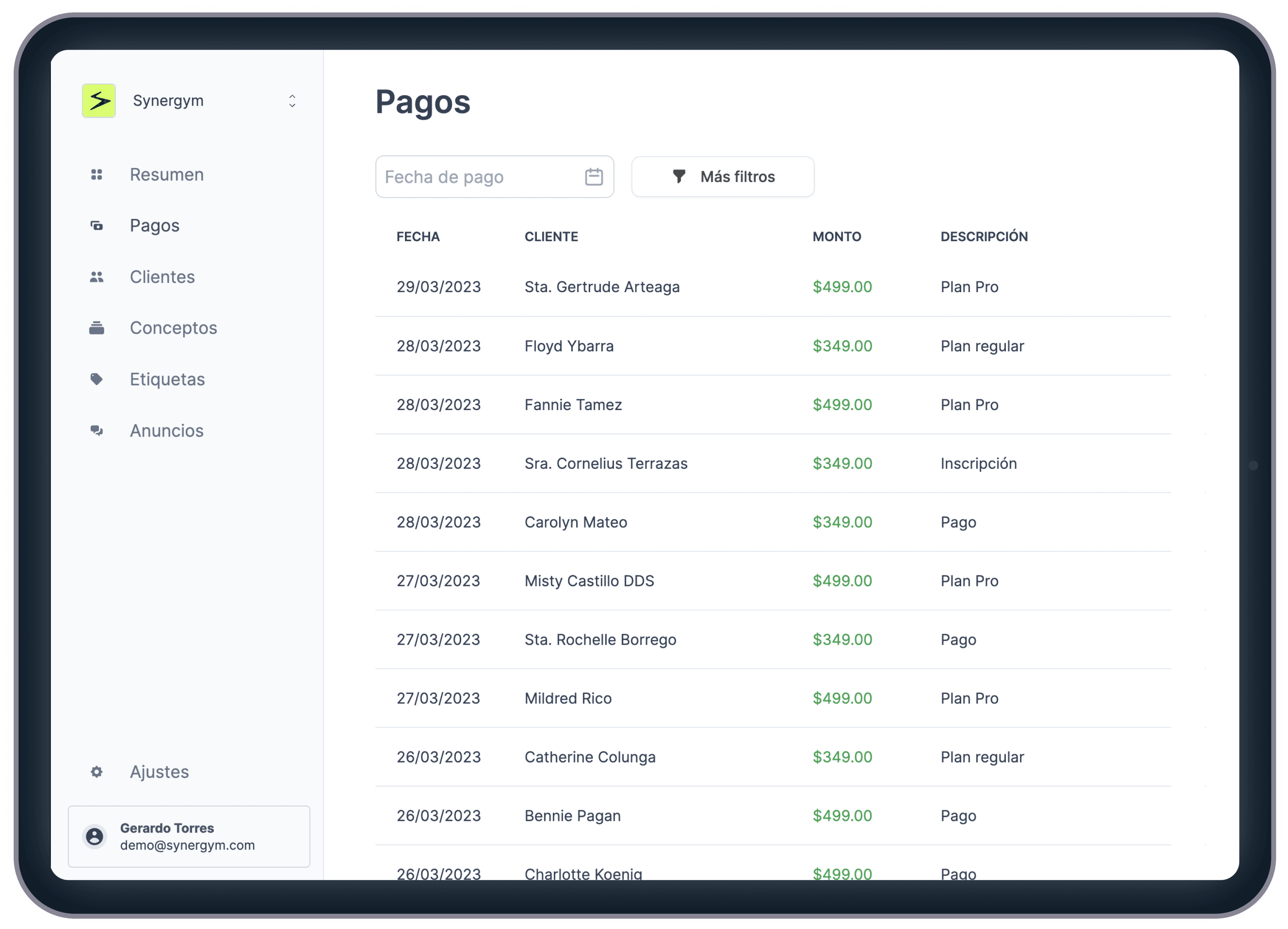The width and height of the screenshot is (1288, 929).
Task: Switch to the Pagos section
Action: [x=154, y=226]
